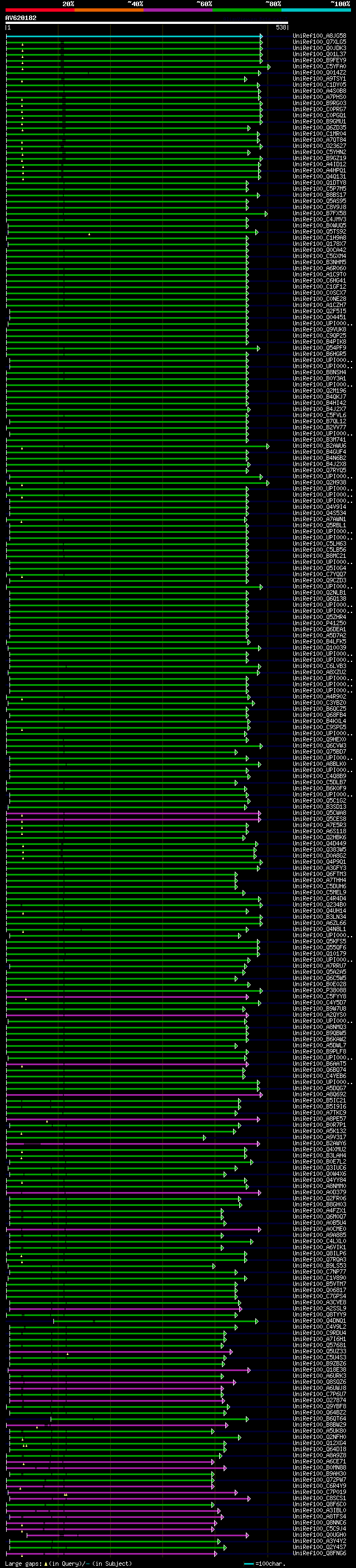Select hit UniRef100_B9GMU1
Screen dimensions: 356x1568
[319, 122]
